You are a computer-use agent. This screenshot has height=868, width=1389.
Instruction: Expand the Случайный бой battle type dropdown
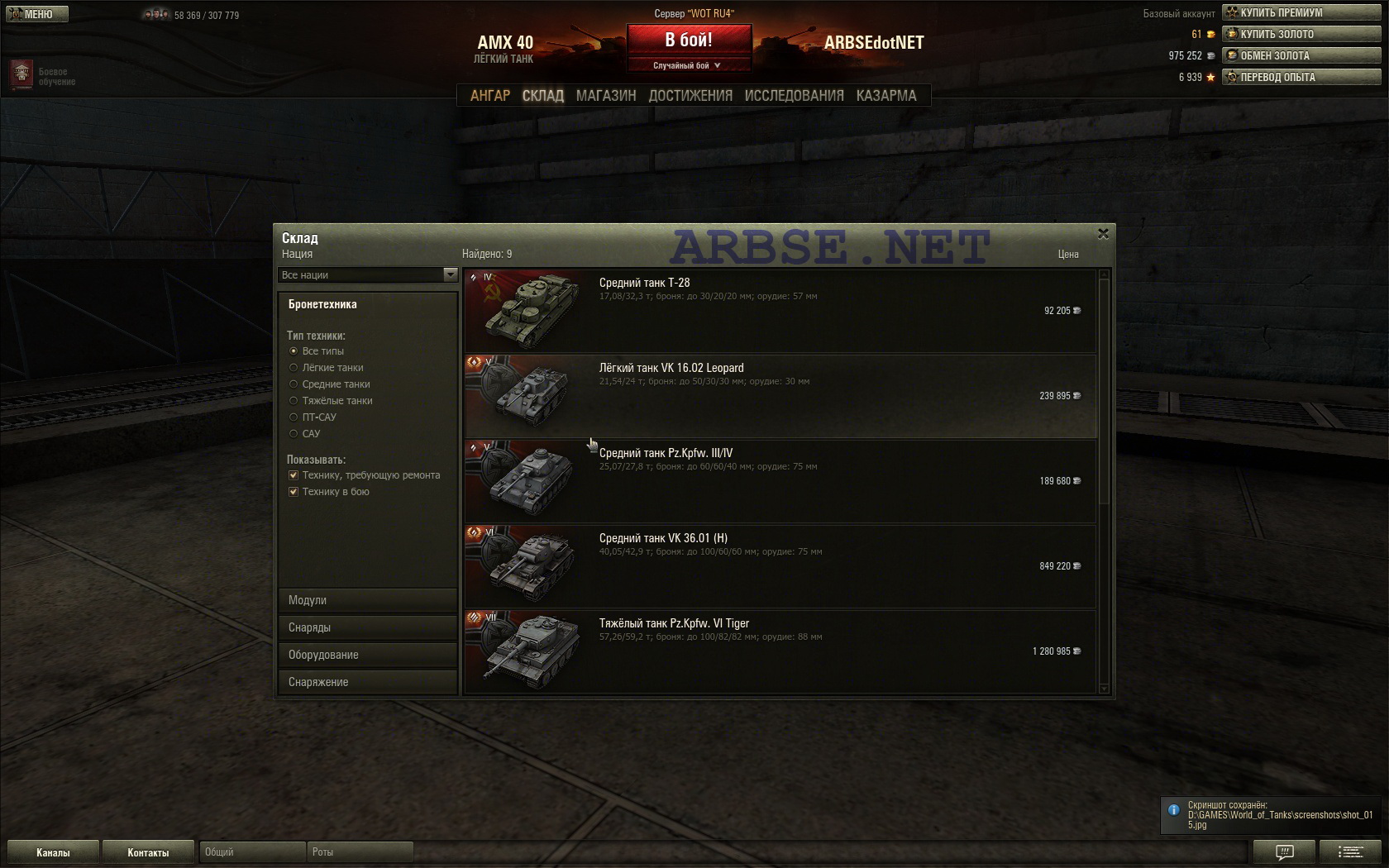point(689,65)
